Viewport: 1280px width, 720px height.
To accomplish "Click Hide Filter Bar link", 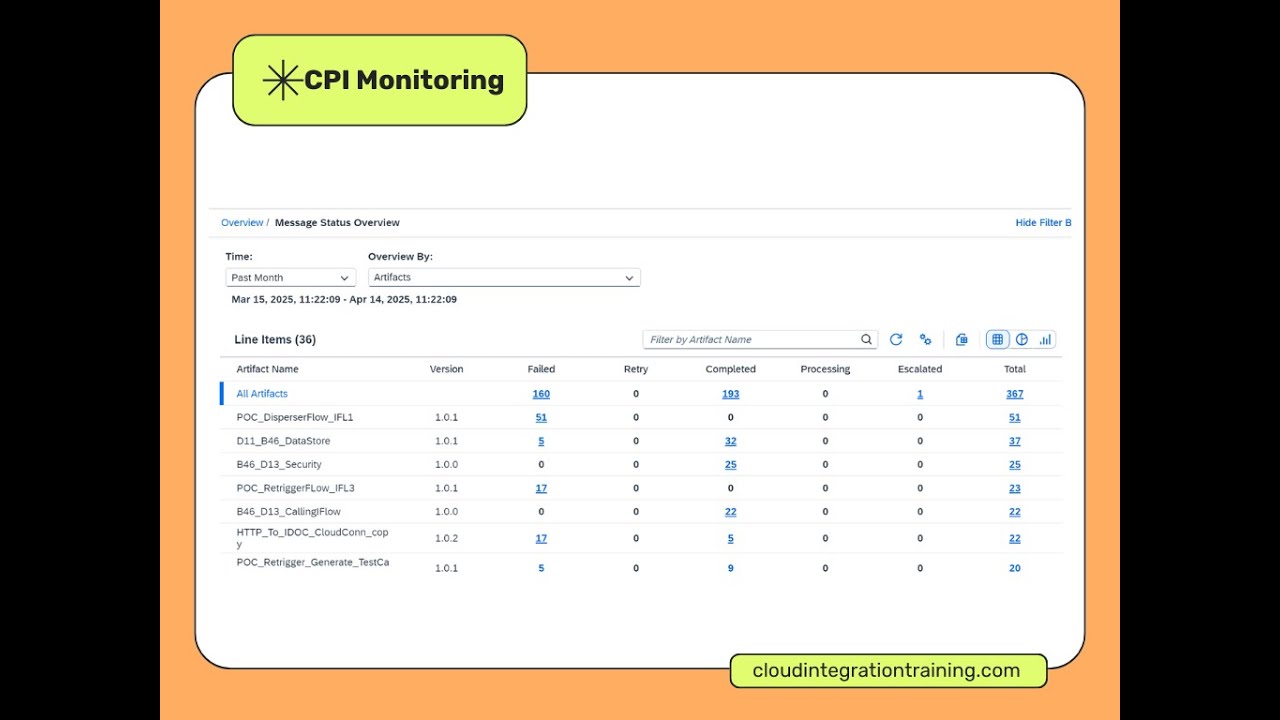I will click(1043, 223).
